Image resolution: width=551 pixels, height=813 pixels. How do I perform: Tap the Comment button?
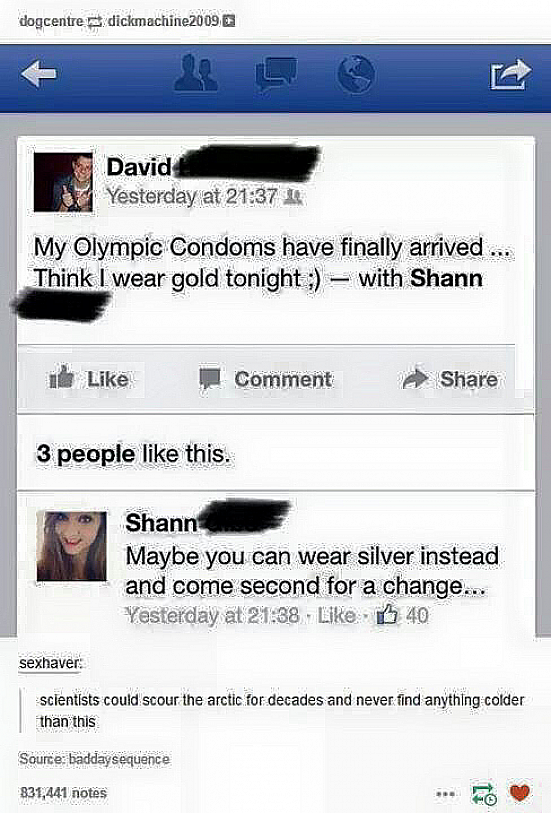(x=265, y=379)
